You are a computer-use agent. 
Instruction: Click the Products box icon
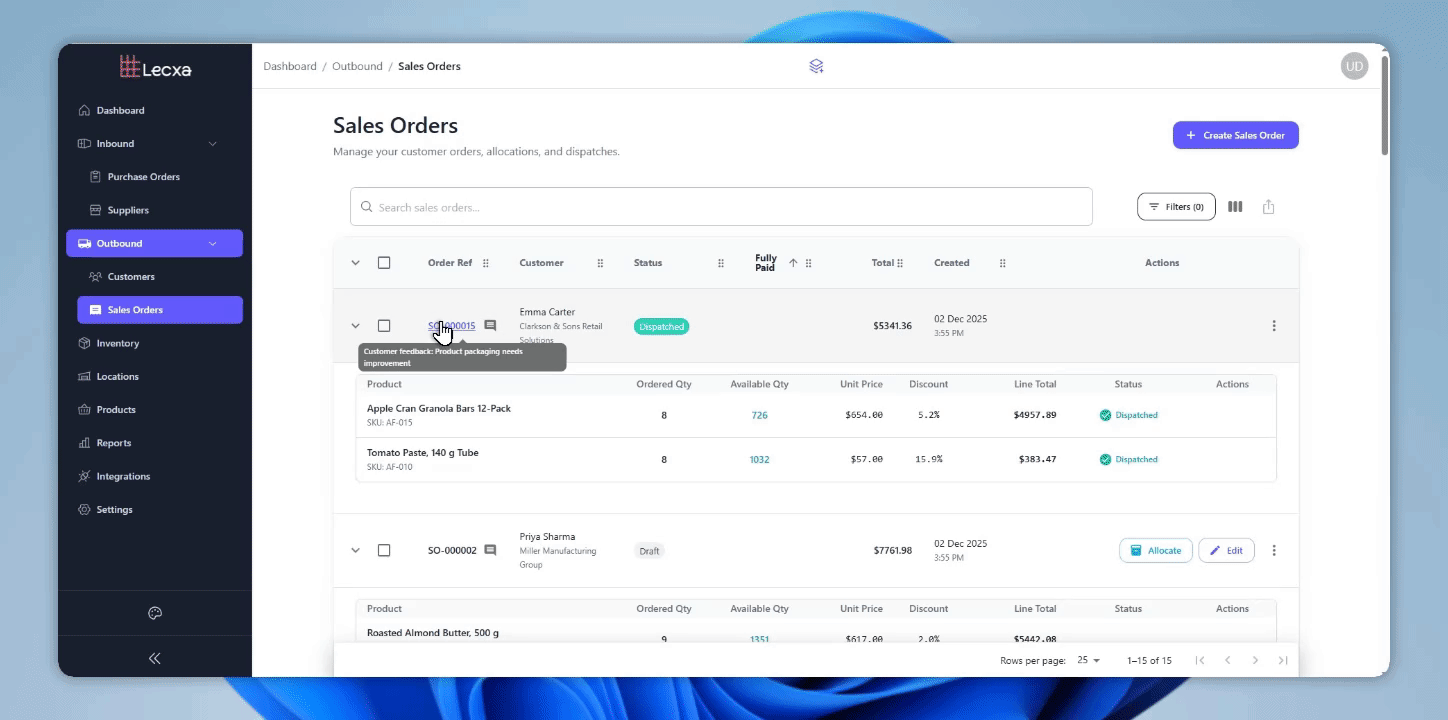[84, 410]
